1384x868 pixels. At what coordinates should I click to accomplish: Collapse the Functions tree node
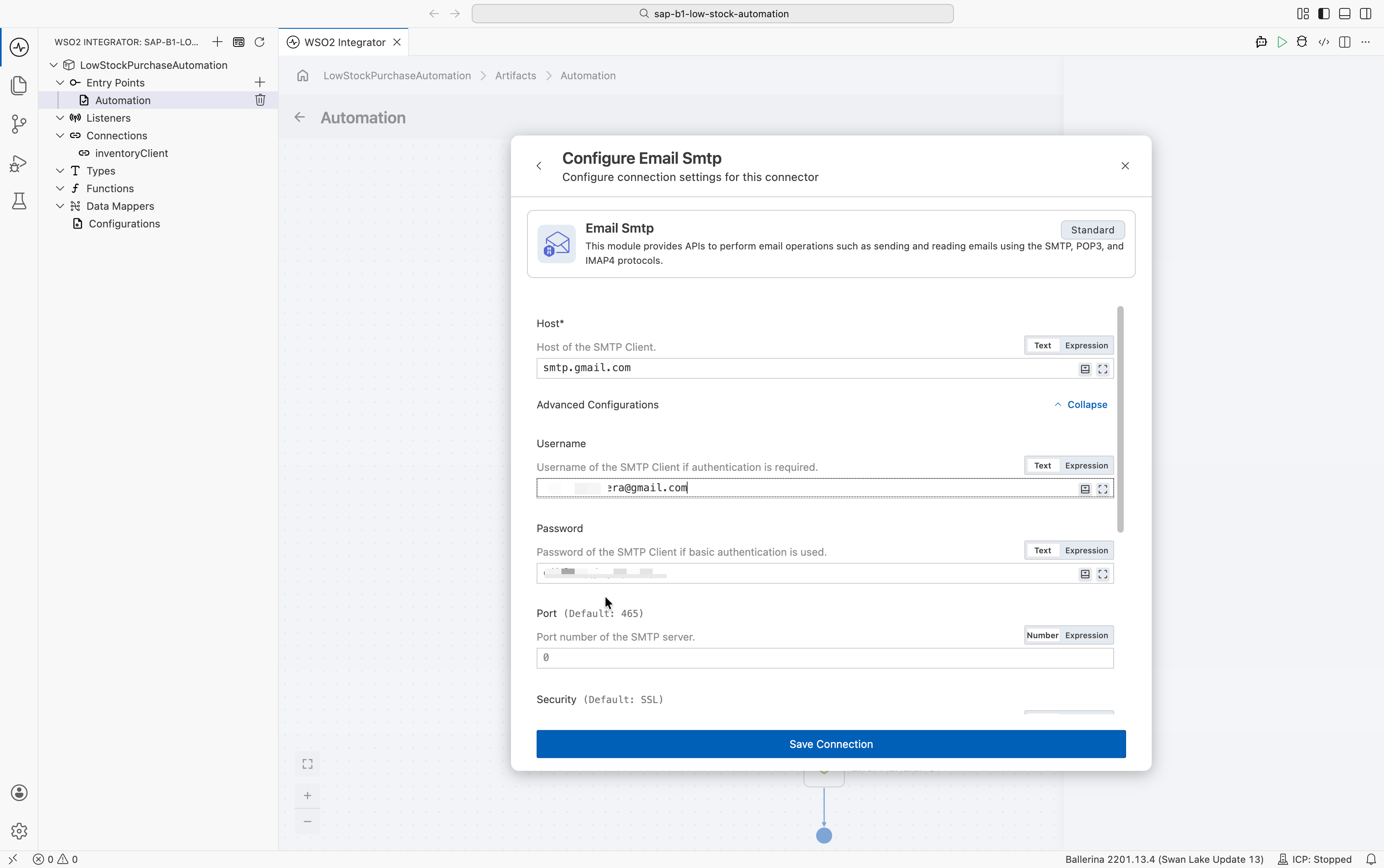(60, 188)
